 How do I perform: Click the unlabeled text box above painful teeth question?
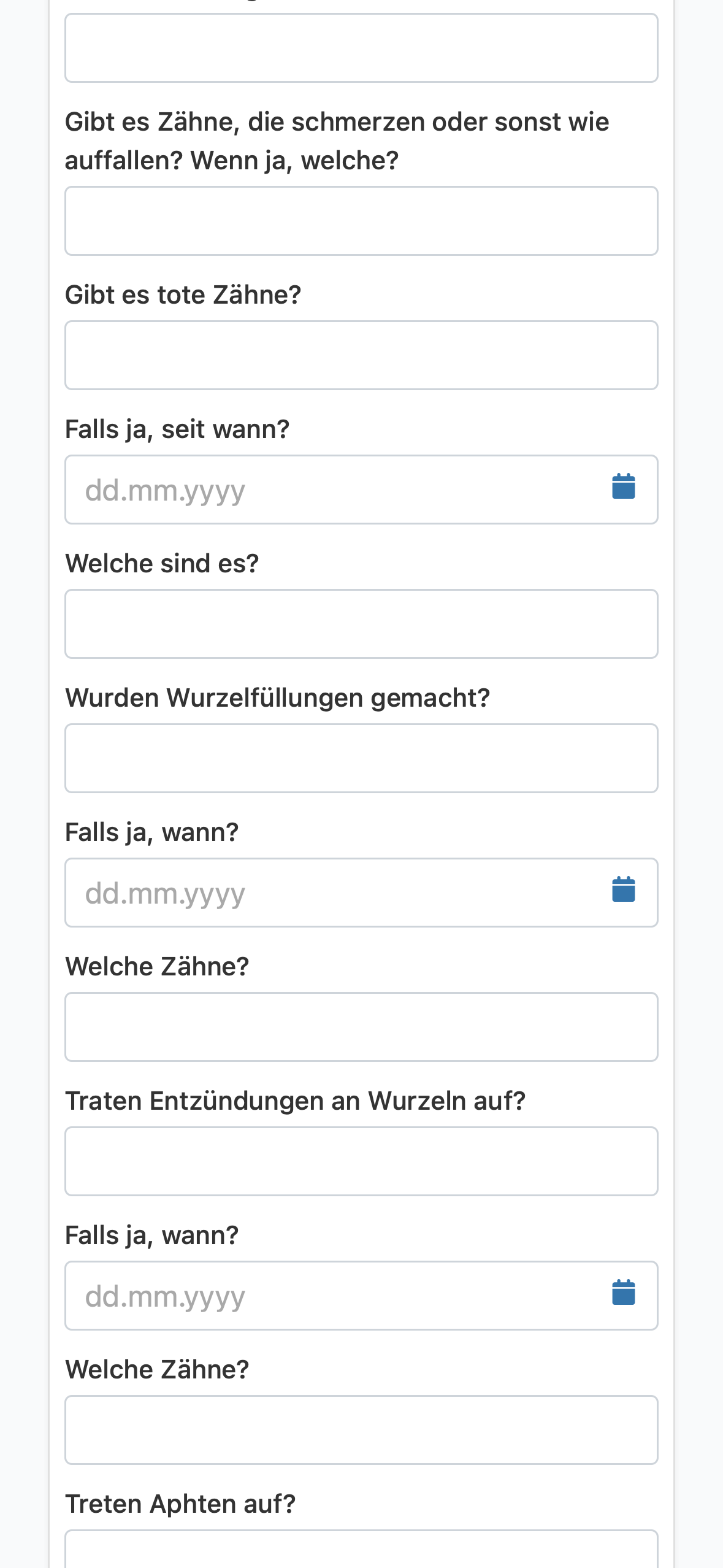click(361, 48)
